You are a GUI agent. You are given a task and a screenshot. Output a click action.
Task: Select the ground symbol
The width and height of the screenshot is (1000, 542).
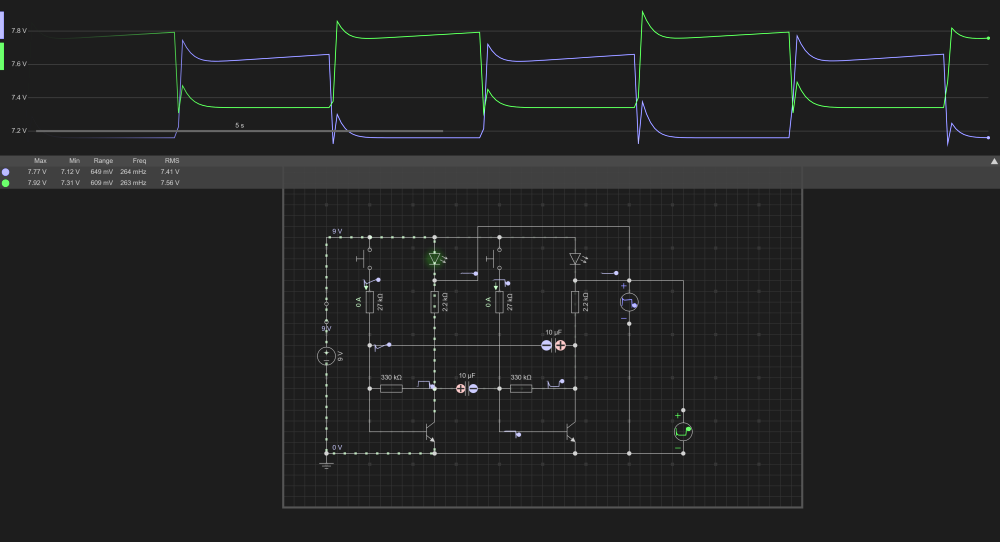pyautogui.click(x=325, y=463)
